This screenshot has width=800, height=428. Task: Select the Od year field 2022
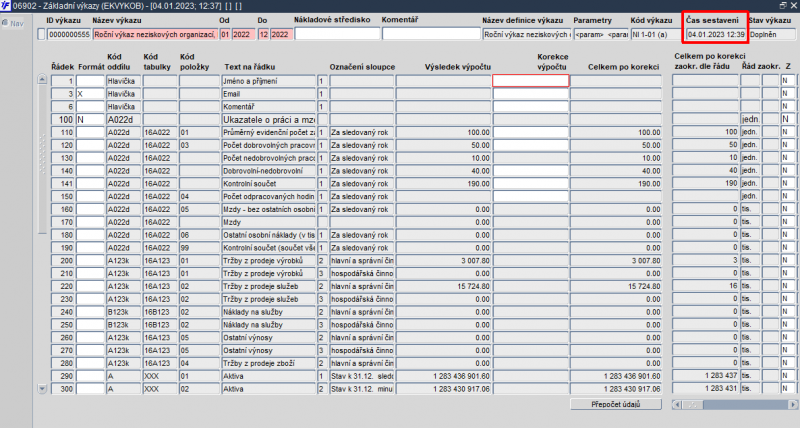tap(244, 35)
